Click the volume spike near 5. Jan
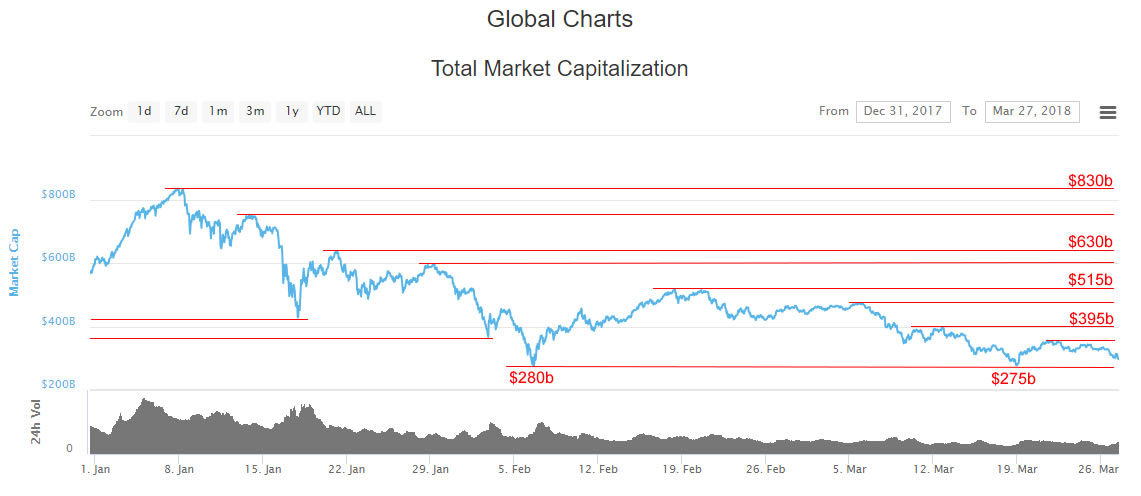The height and width of the screenshot is (496, 1141). (x=144, y=401)
